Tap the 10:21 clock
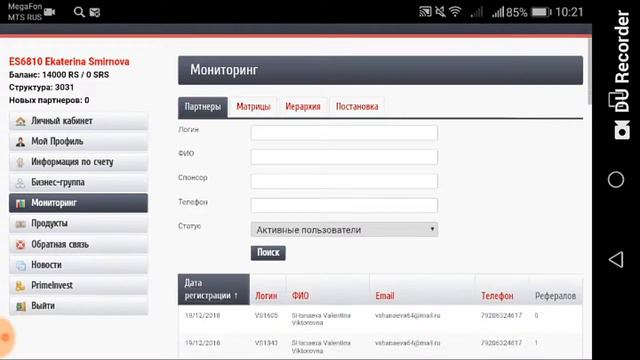The width and height of the screenshot is (640, 360). (x=569, y=12)
